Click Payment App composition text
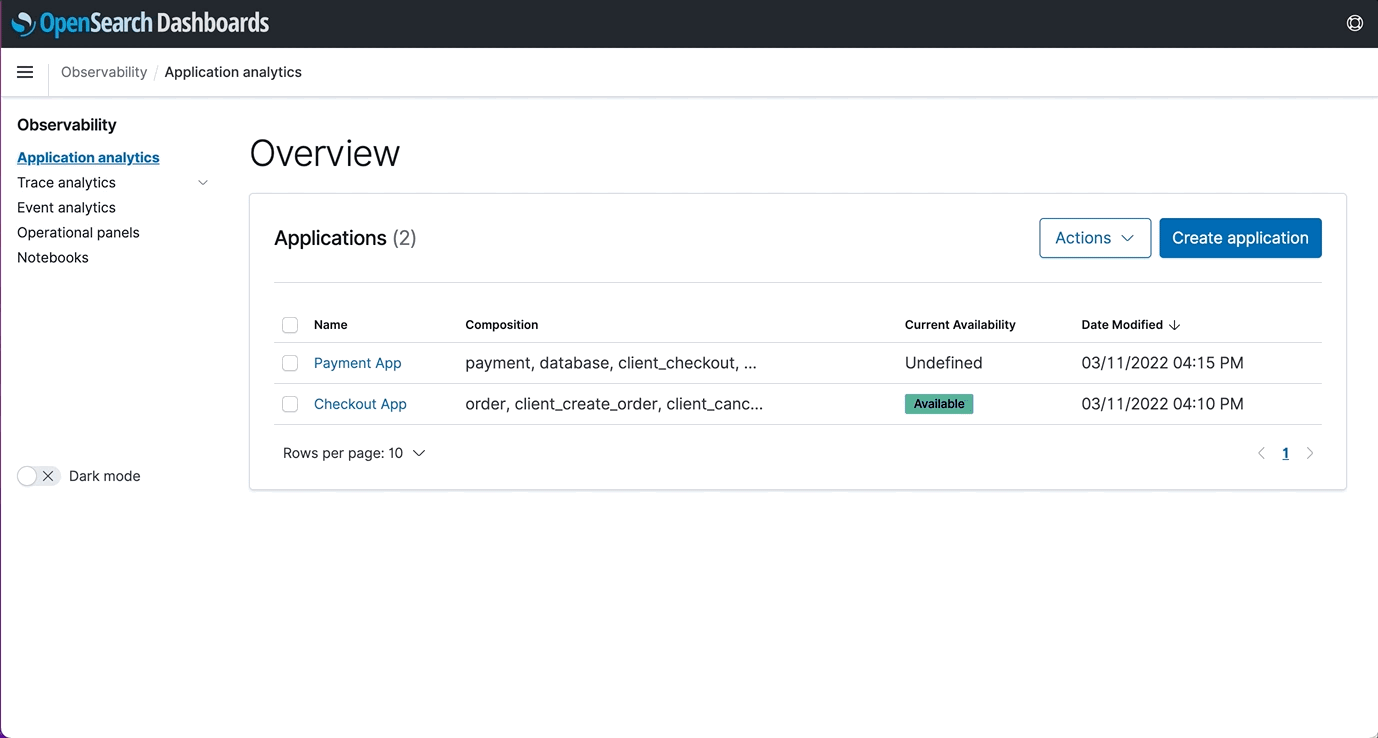The width and height of the screenshot is (1378, 738). (611, 363)
